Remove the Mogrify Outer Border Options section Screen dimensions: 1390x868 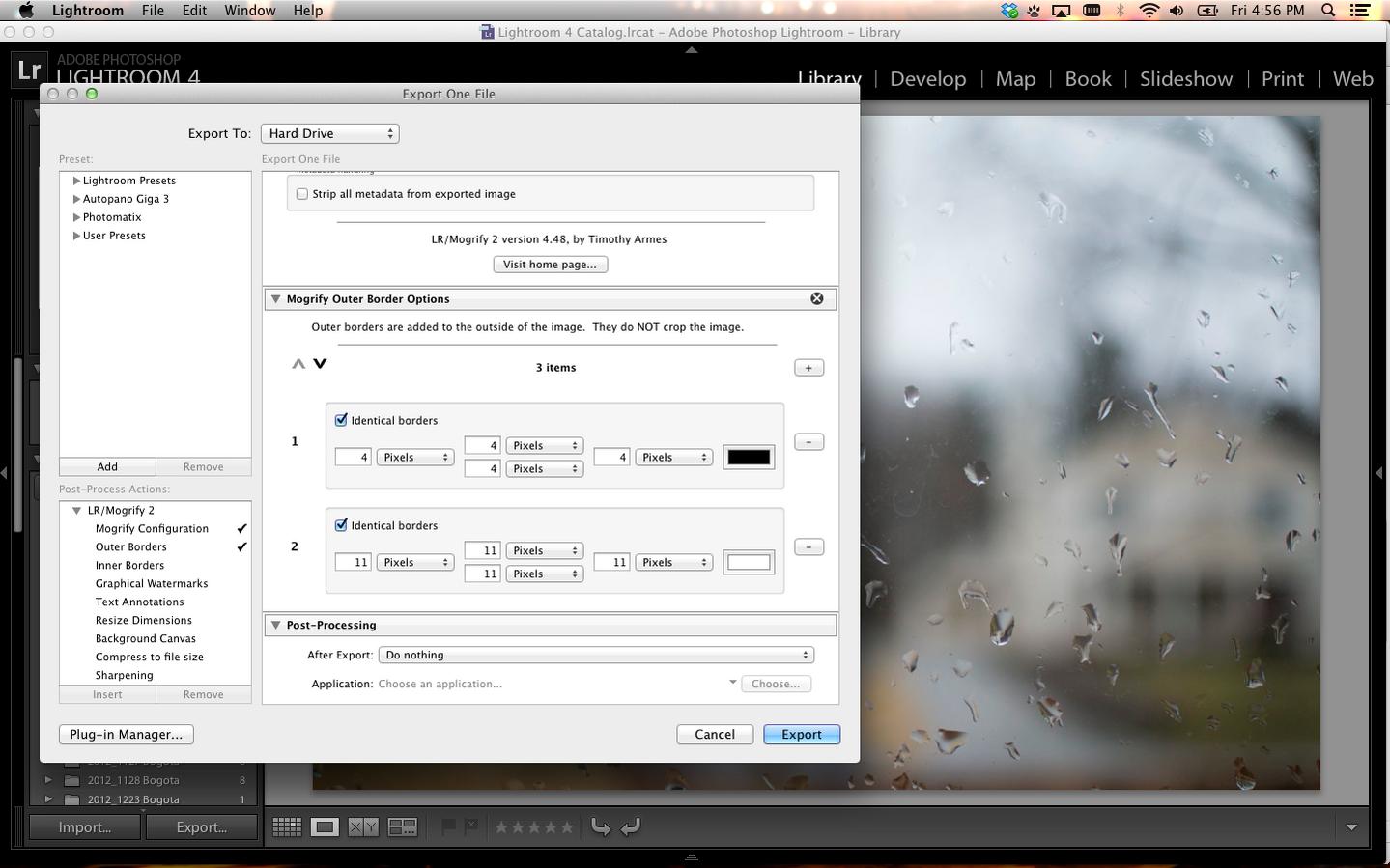click(x=817, y=298)
